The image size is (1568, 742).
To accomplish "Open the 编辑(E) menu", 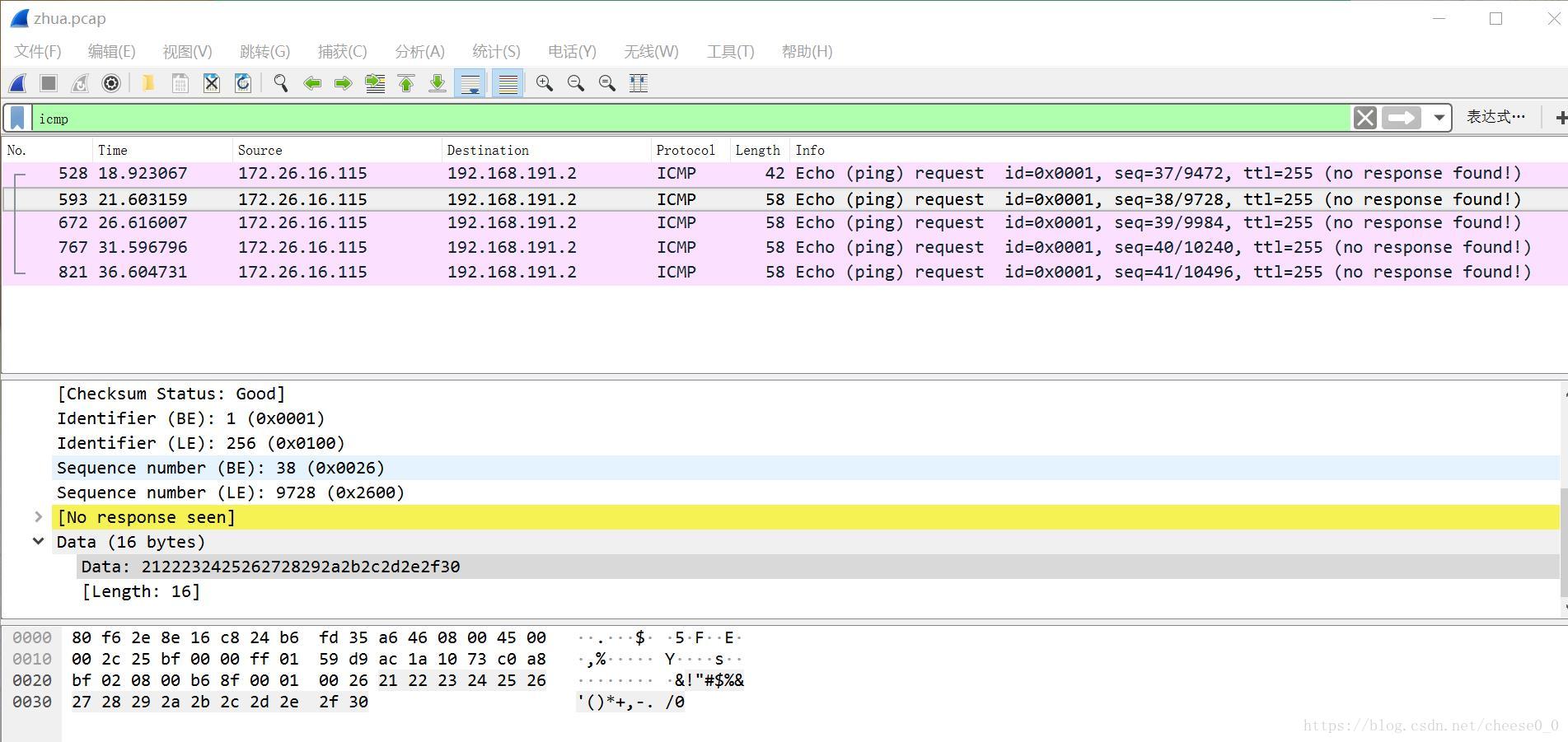I will coord(111,51).
